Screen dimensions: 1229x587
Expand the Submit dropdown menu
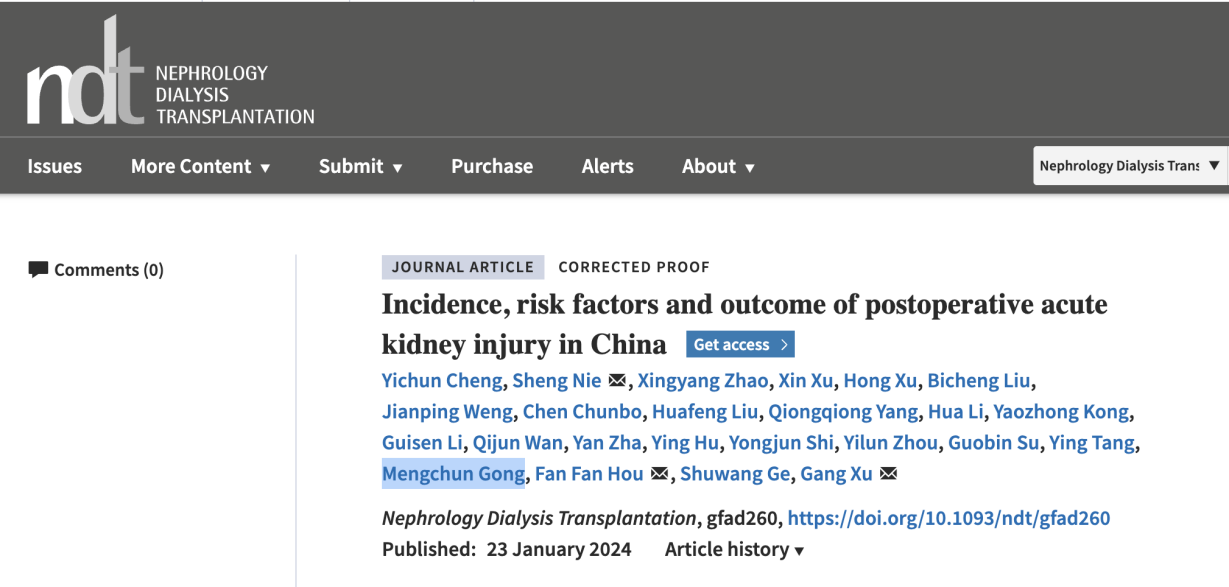click(x=360, y=166)
